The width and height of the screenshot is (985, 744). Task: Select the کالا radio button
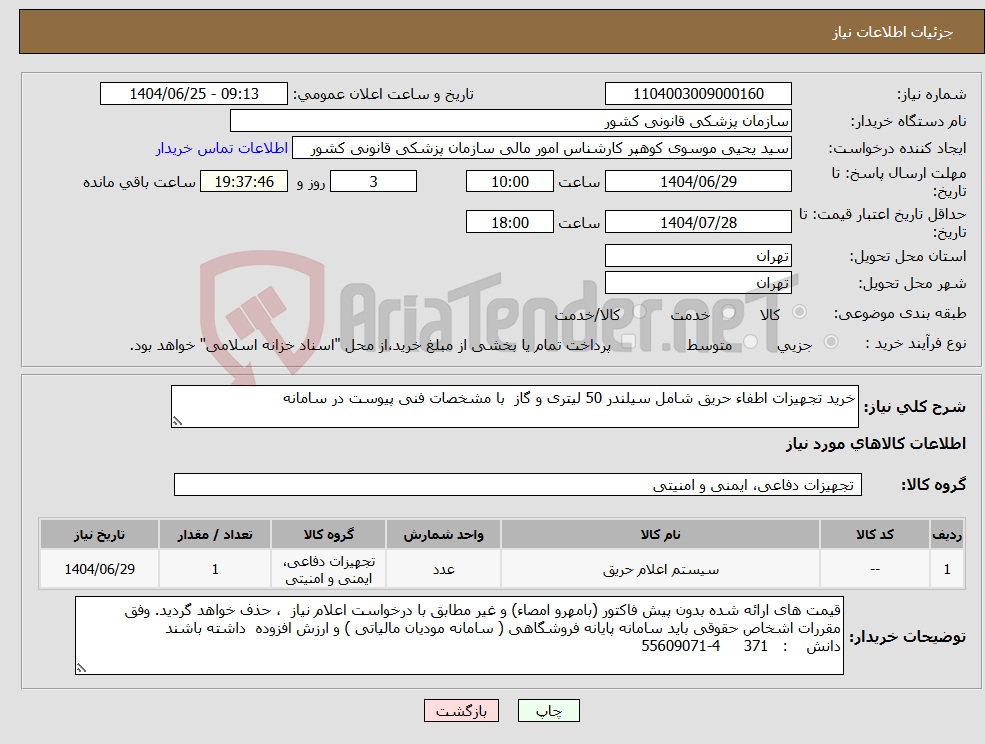pos(797,312)
